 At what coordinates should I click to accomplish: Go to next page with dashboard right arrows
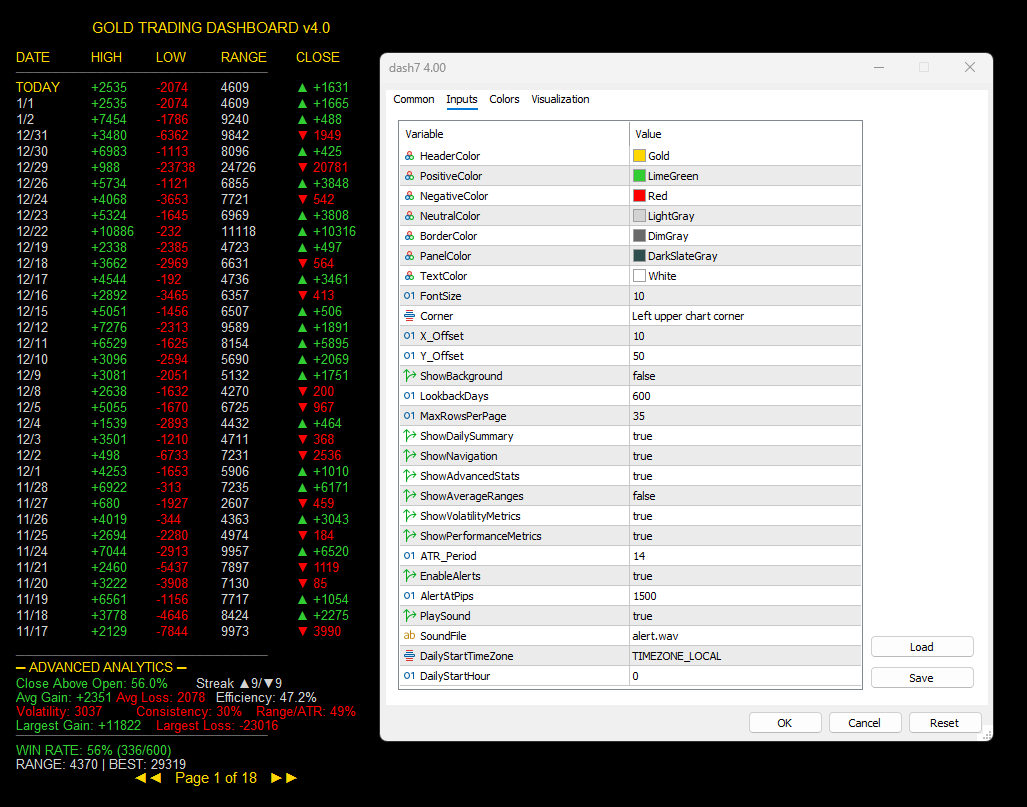click(284, 778)
